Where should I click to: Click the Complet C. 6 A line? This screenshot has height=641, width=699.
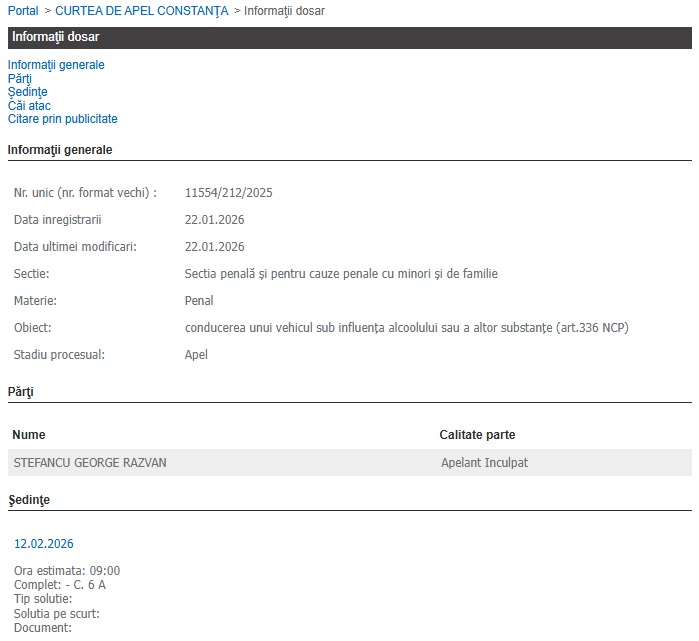pos(60,585)
